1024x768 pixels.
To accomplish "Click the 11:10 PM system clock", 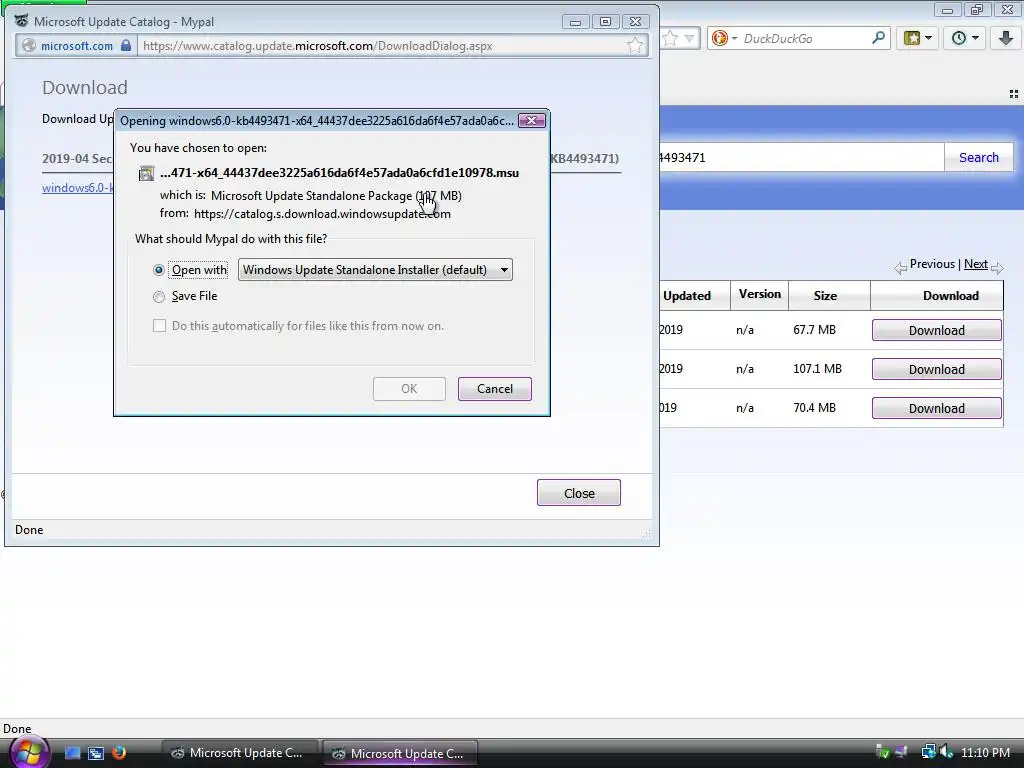I will pyautogui.click(x=985, y=753).
